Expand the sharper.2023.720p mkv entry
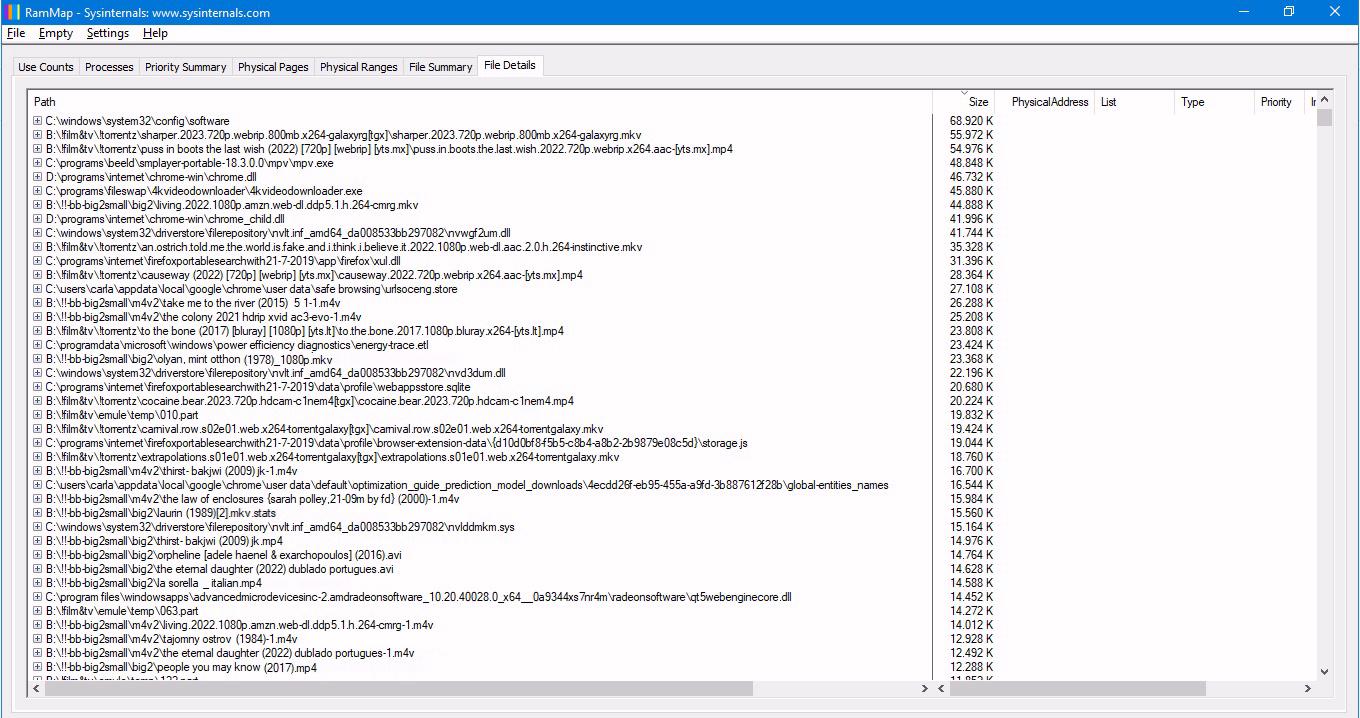Screen dimensions: 1360x718 38,135
